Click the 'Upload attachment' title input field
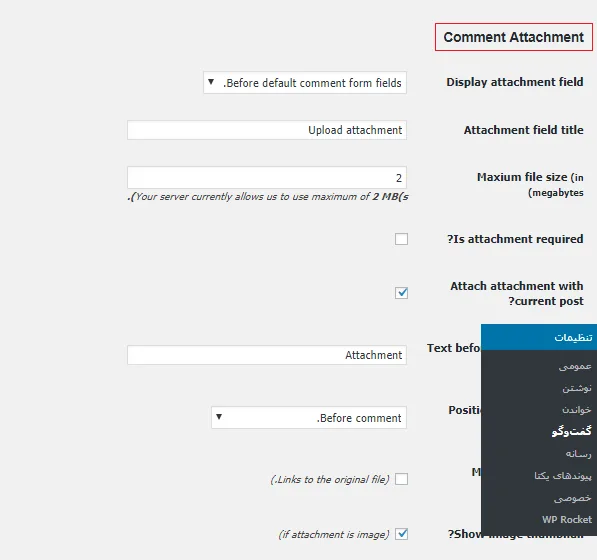Image resolution: width=597 pixels, height=560 pixels. pos(267,130)
